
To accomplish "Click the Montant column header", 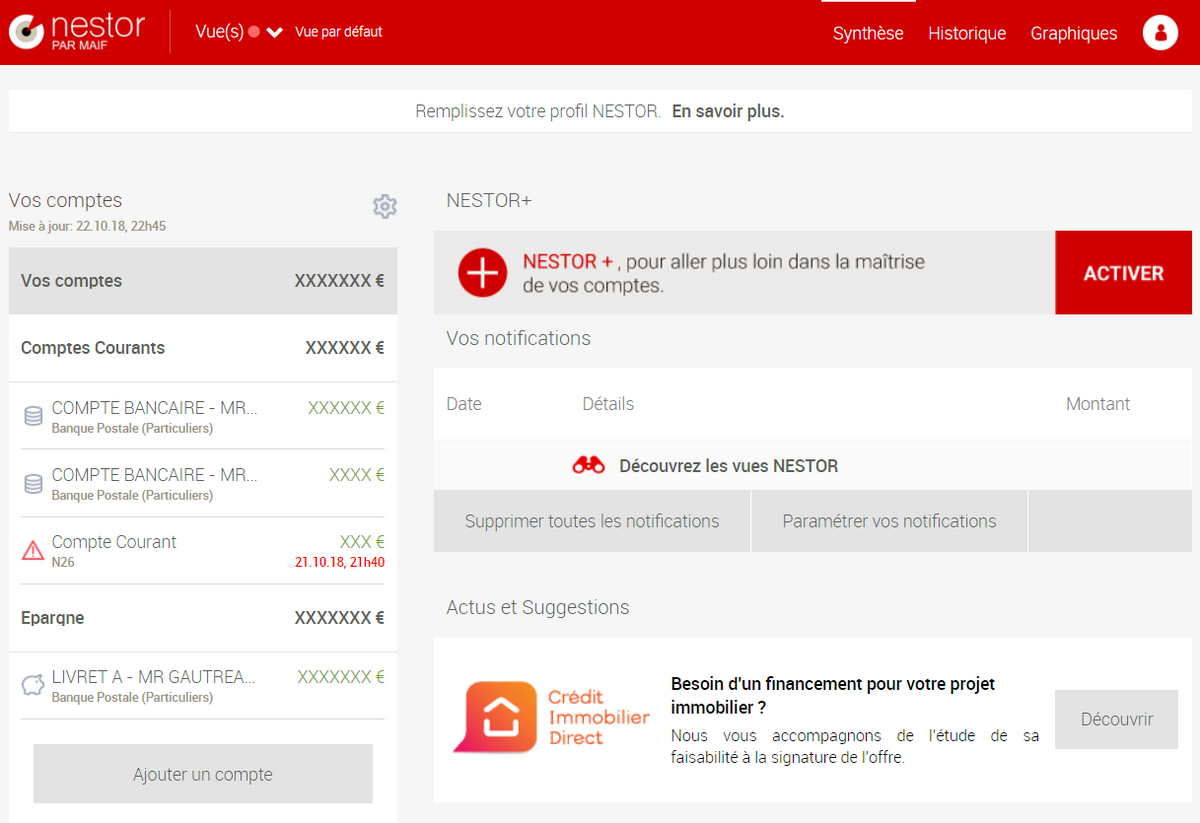I will coord(1098,404).
